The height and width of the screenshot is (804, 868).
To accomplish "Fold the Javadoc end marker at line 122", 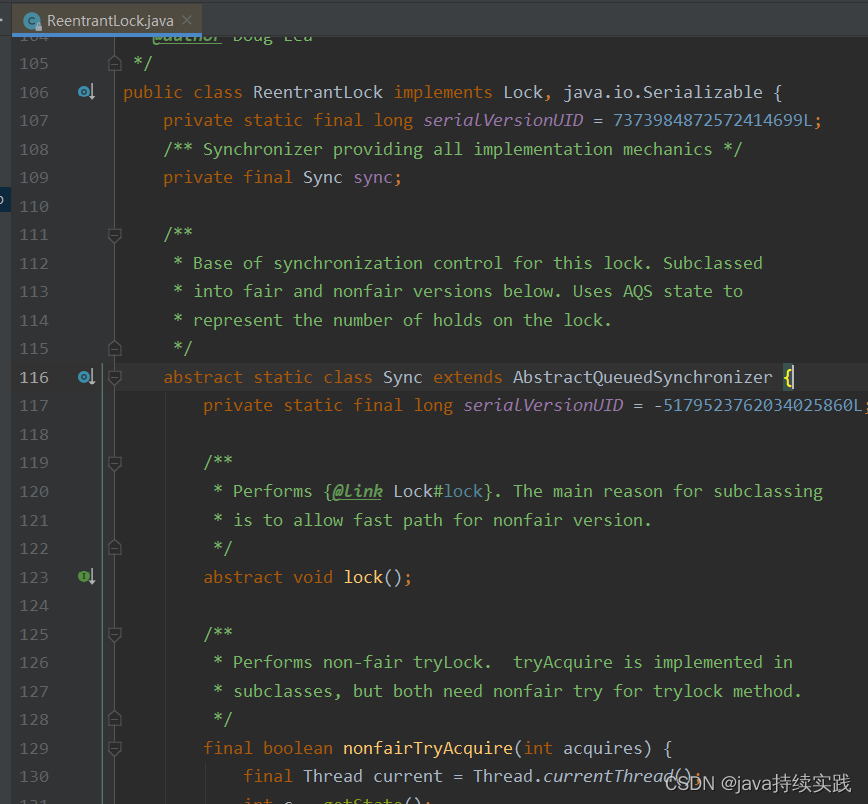I will (x=115, y=548).
